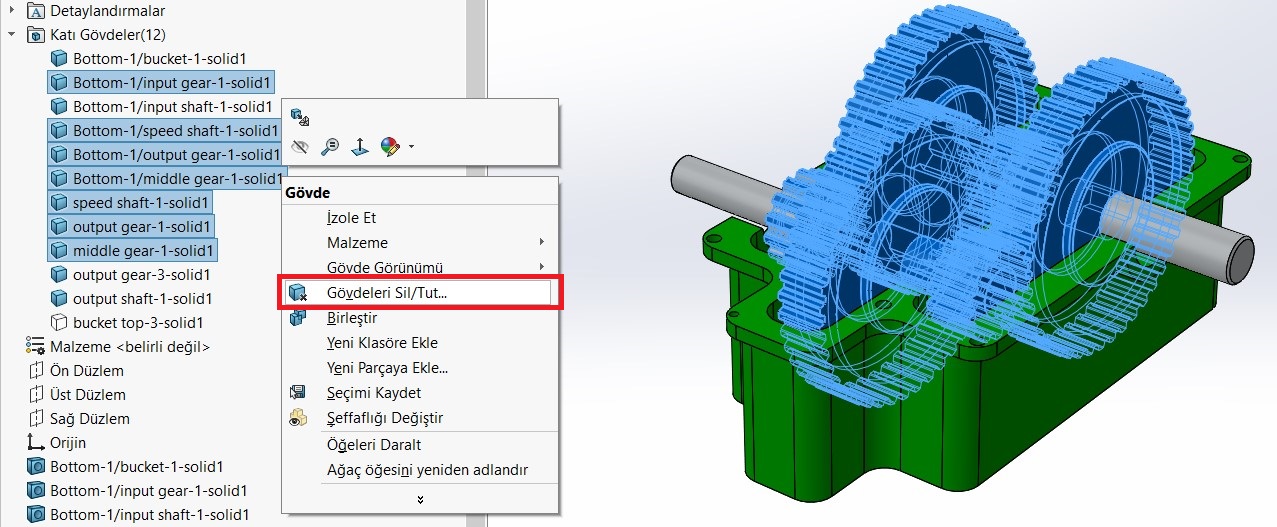Click the Sağ Düzlem plane icon
The image size is (1277, 527).
click(35, 418)
